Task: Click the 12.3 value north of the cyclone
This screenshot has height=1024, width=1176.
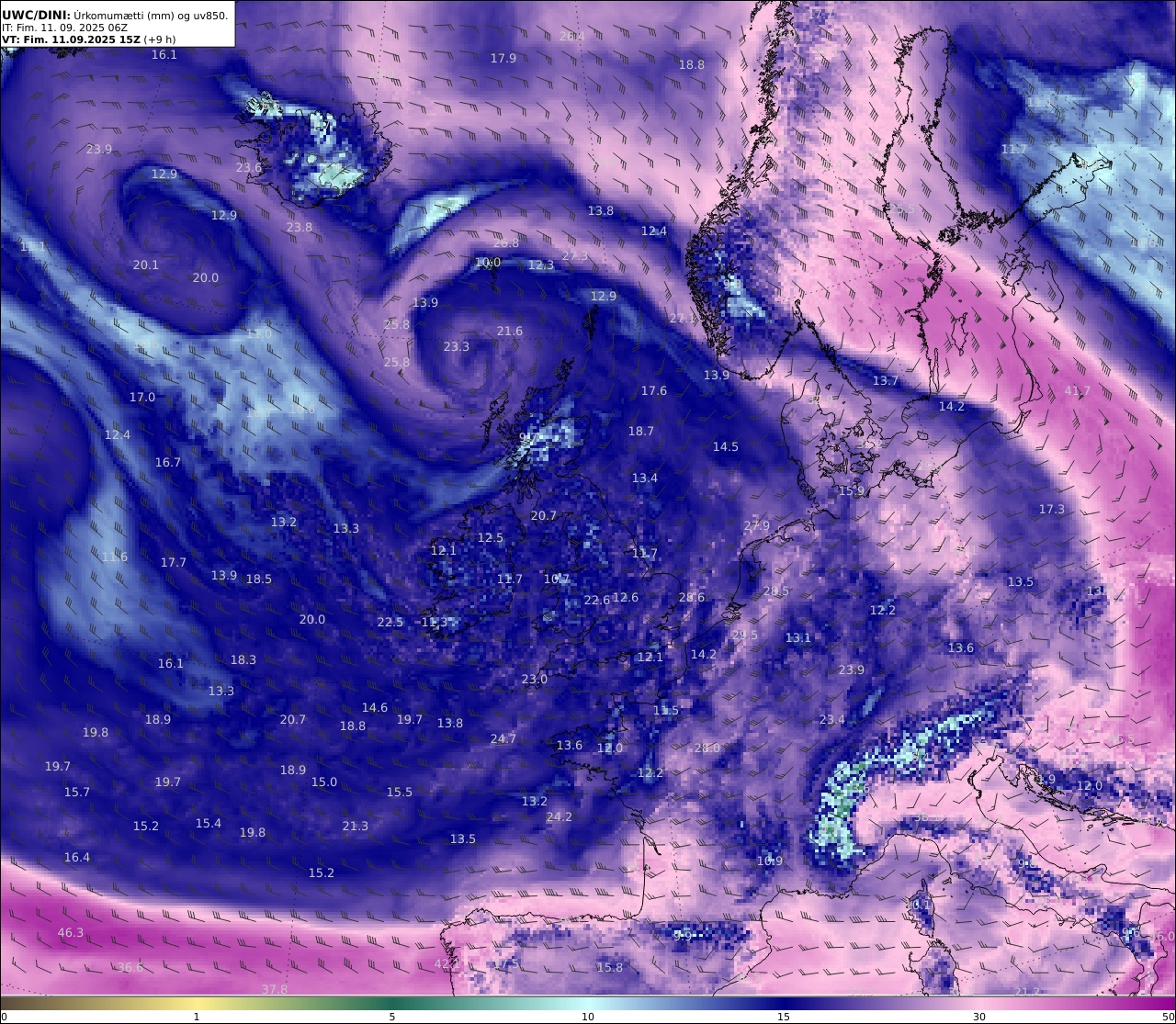Action: point(540,264)
